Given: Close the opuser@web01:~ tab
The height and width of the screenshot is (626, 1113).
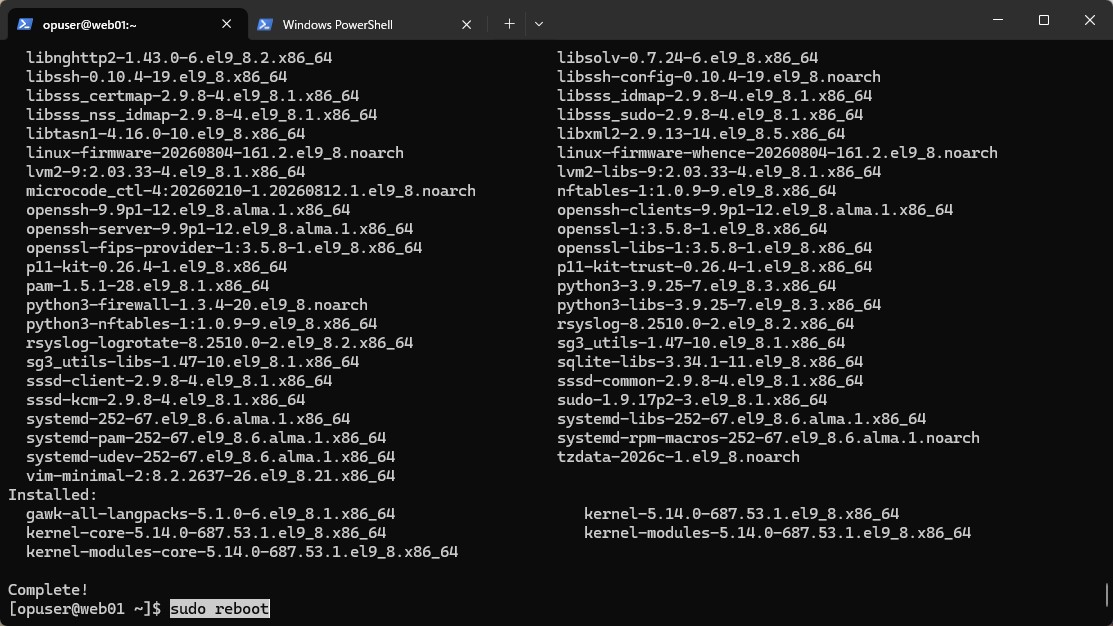Looking at the screenshot, I should point(226,24).
